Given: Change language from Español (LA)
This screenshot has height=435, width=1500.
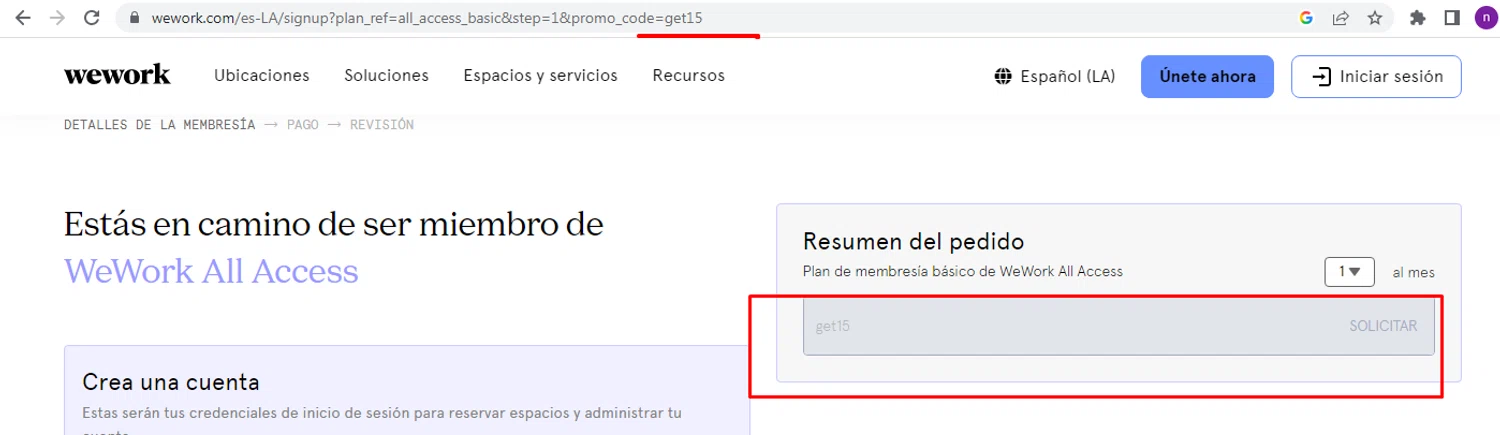Looking at the screenshot, I should pos(1067,77).
